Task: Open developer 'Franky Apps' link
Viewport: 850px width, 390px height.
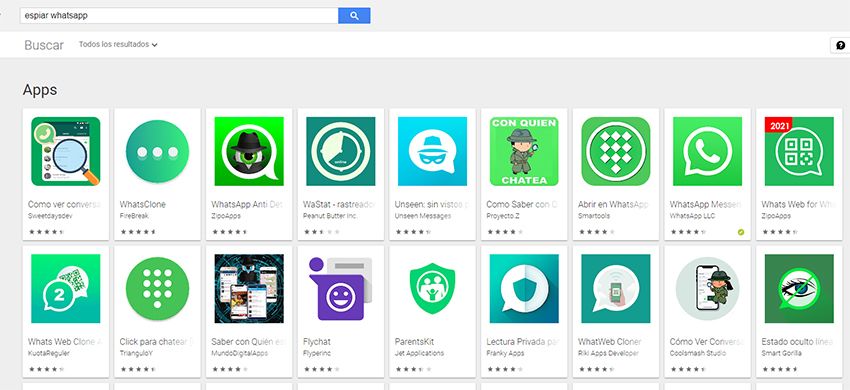Action: click(x=505, y=353)
